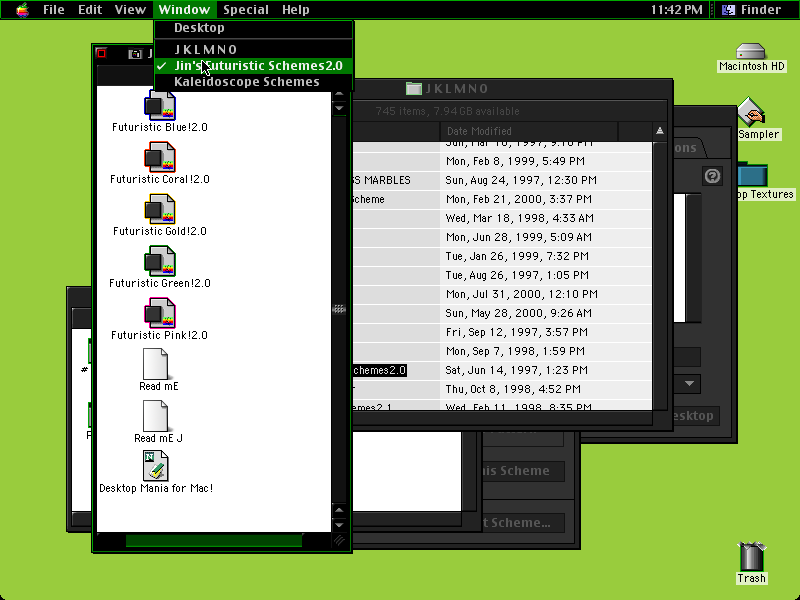
Task: Click the help question mark button
Action: point(712,176)
